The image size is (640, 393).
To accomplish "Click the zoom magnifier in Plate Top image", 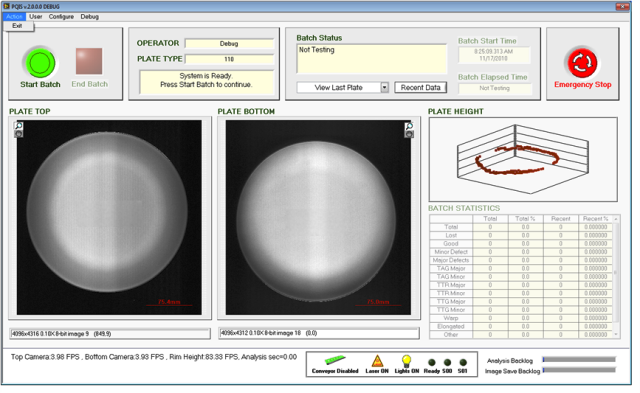I will pos(19,126).
